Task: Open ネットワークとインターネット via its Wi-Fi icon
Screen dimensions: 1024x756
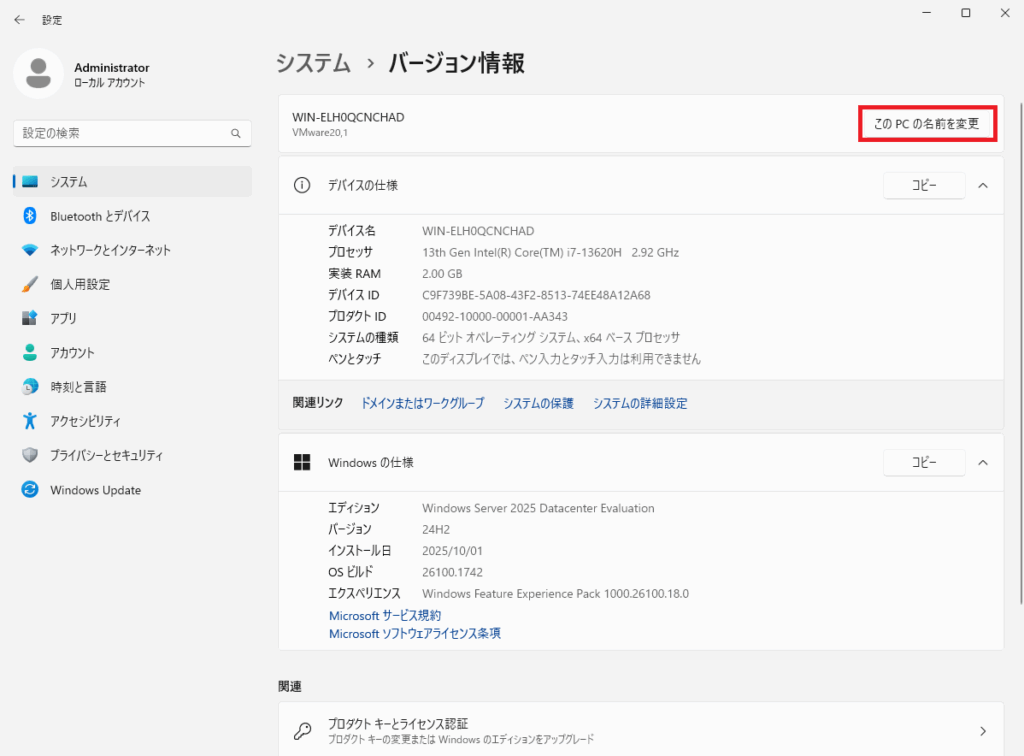Action: (30, 250)
